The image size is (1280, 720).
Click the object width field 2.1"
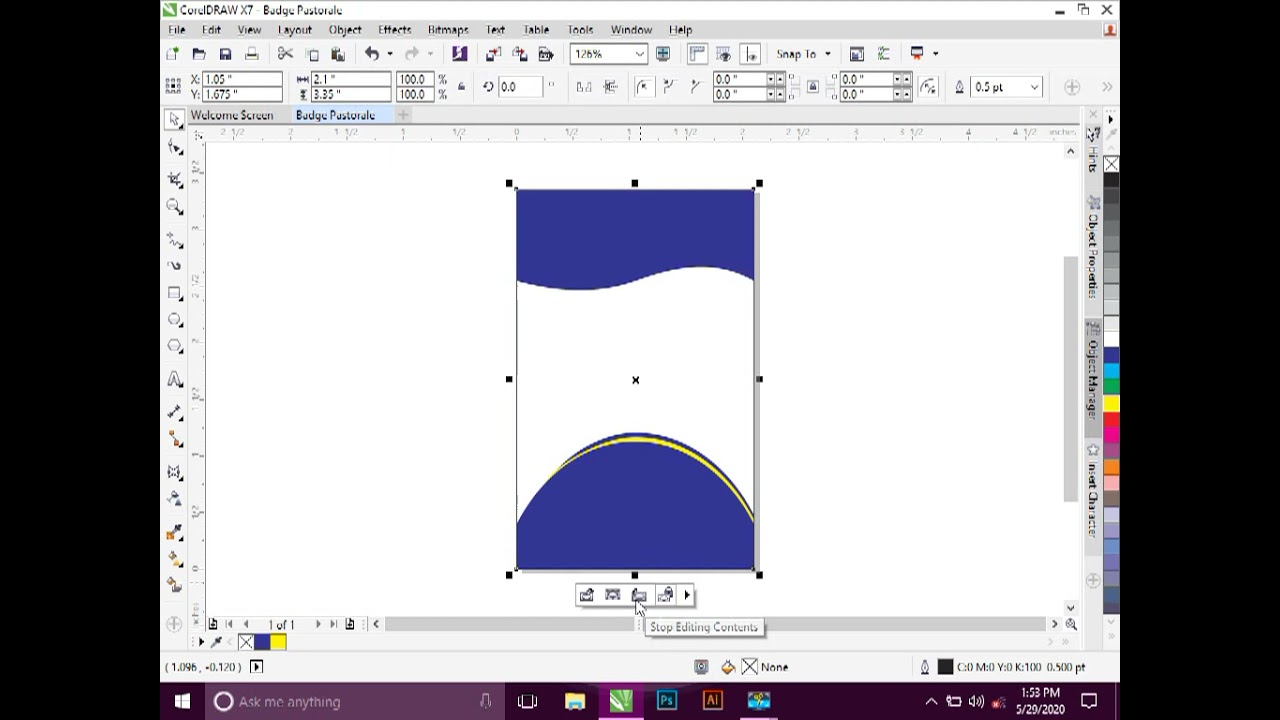point(352,79)
